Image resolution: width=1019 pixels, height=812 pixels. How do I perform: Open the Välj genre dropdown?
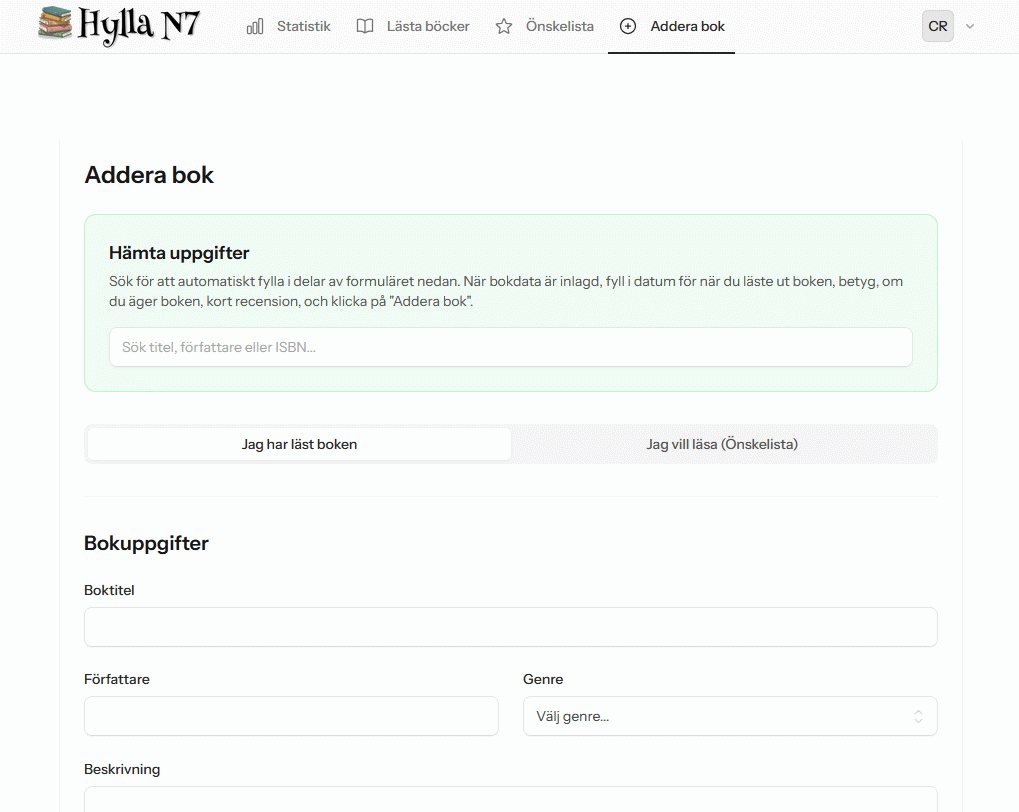point(715,716)
